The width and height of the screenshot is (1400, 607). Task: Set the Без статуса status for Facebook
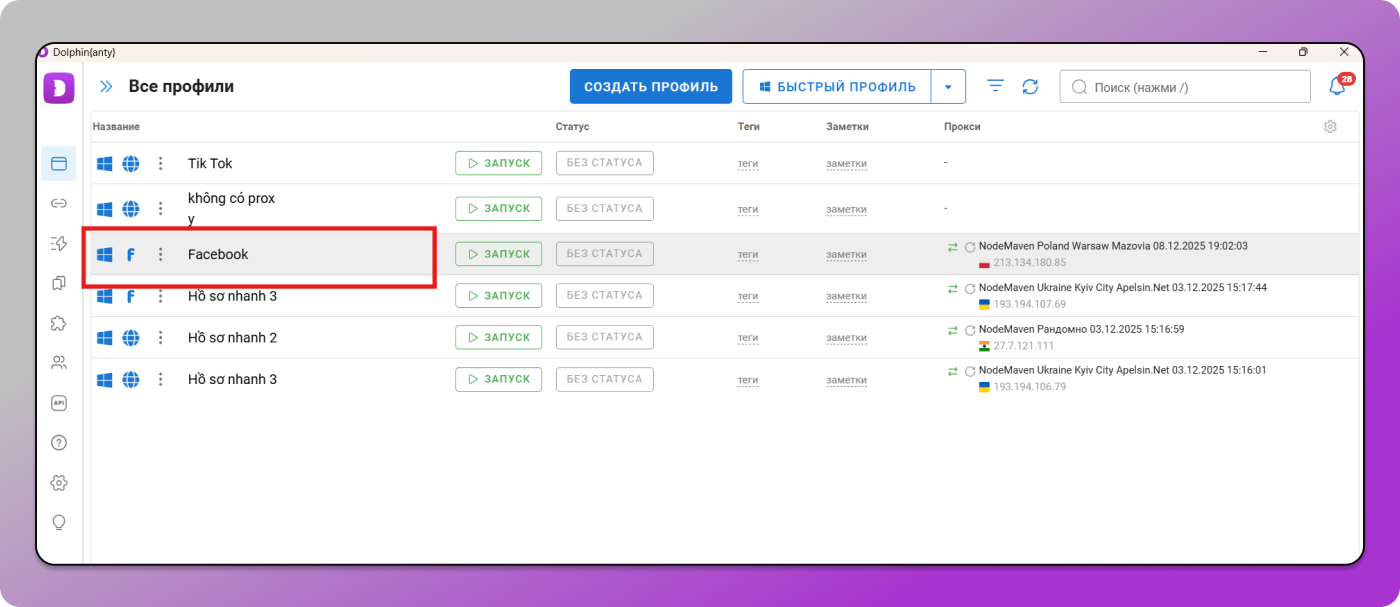(604, 254)
